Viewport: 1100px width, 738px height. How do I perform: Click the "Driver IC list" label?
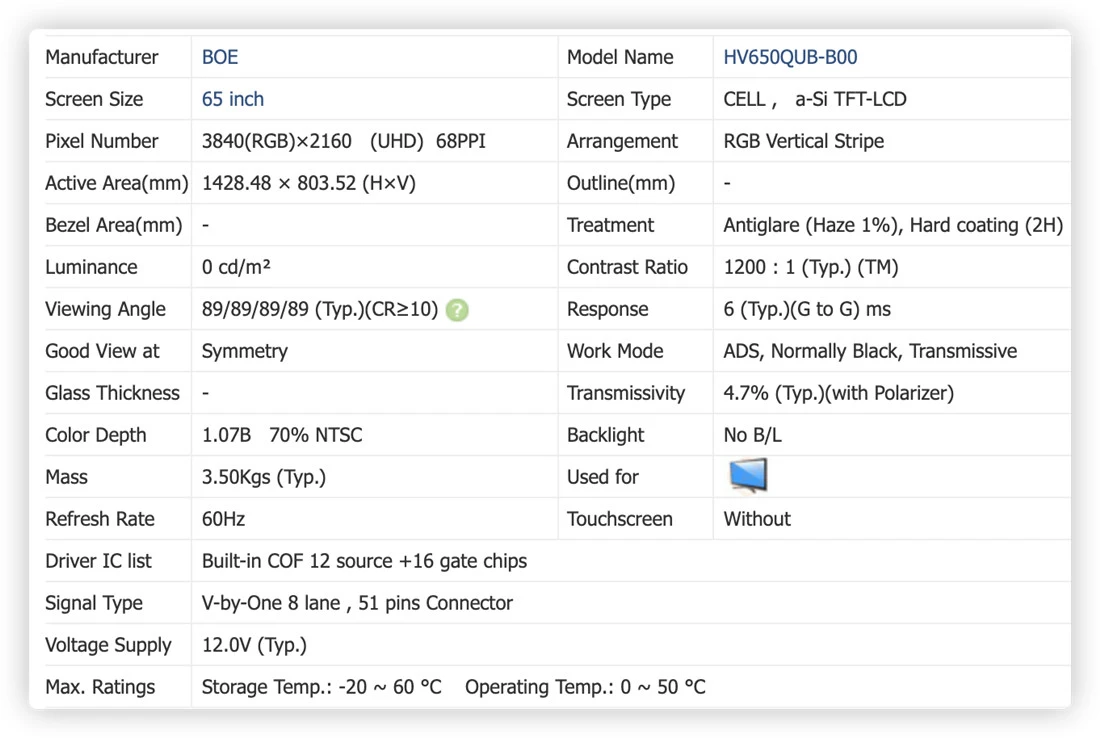tap(98, 561)
